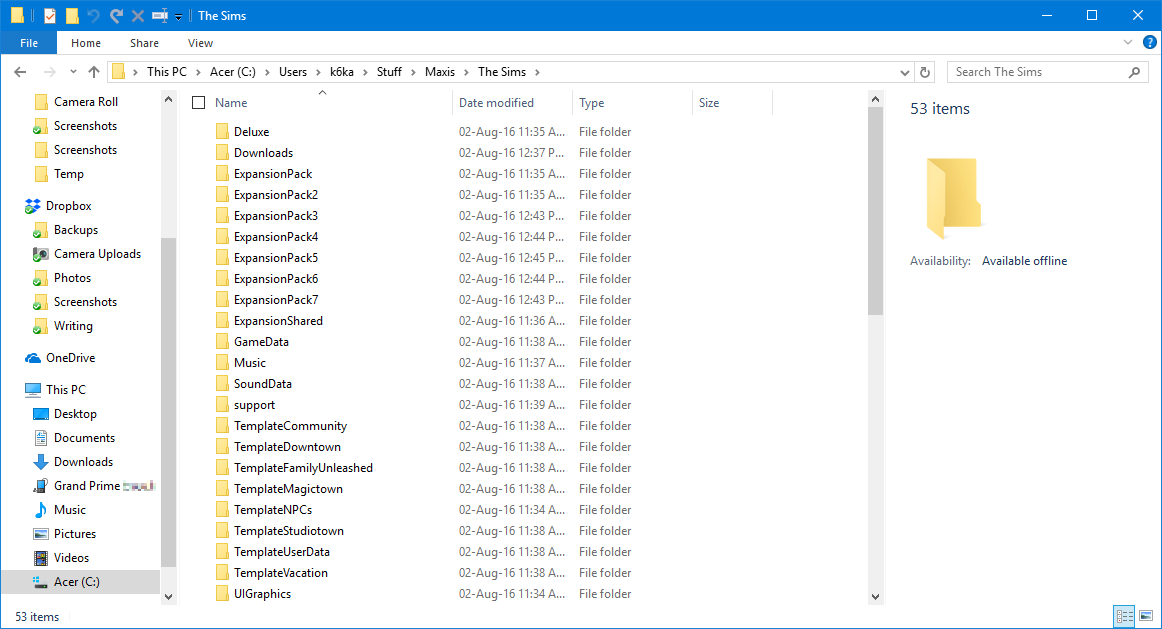Screen dimensions: 1162x629
Task: Select the GameData folder
Action: tap(261, 342)
